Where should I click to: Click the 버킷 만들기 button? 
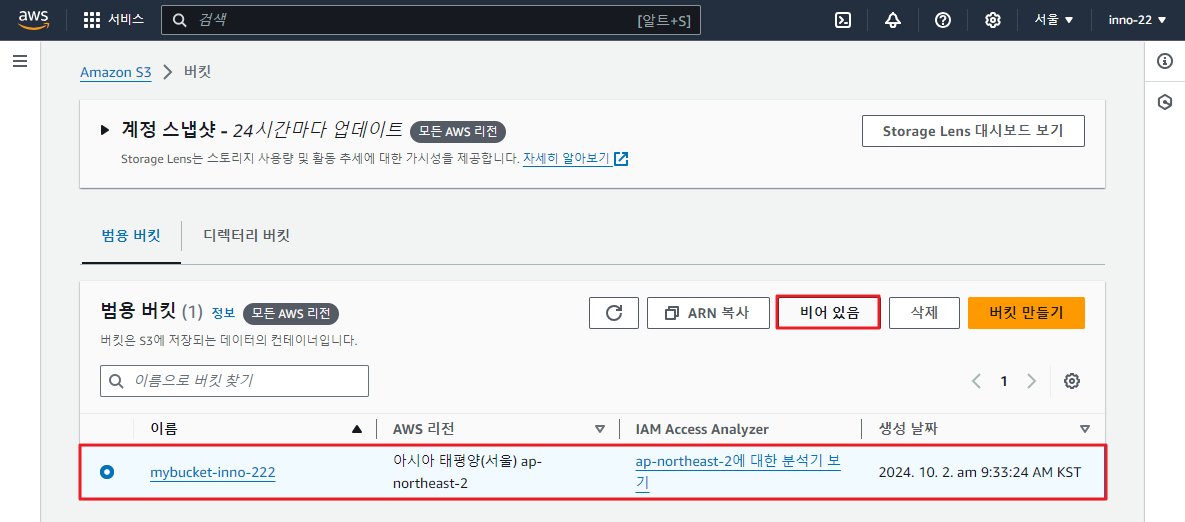[x=1026, y=313]
